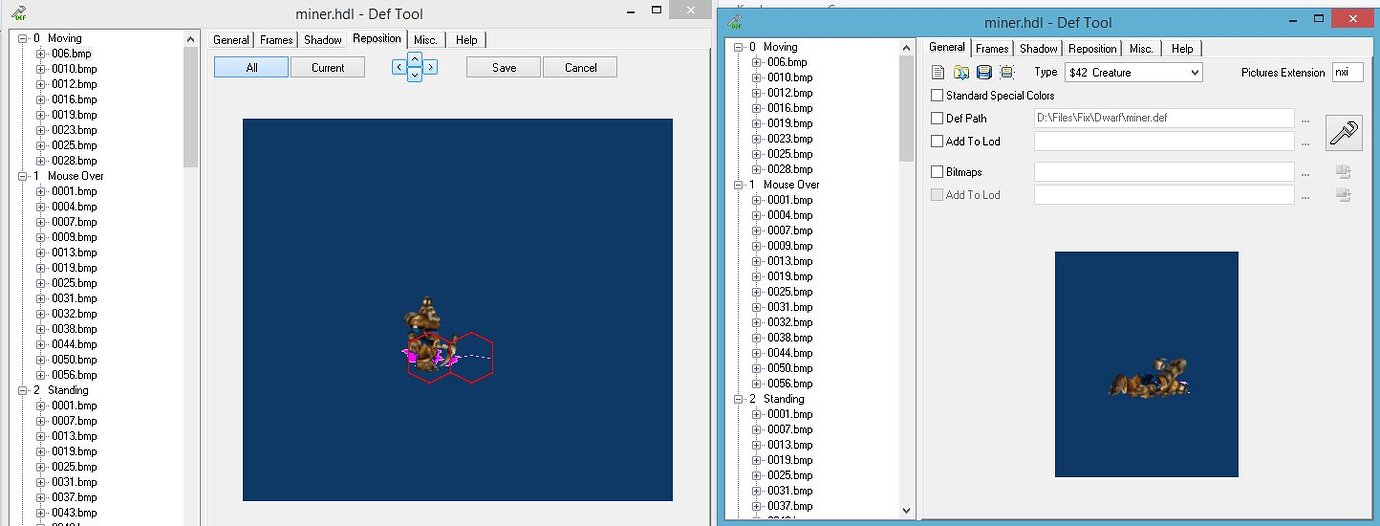Open the Help tab in left window
Viewport: 1380px width, 526px height.
click(466, 40)
